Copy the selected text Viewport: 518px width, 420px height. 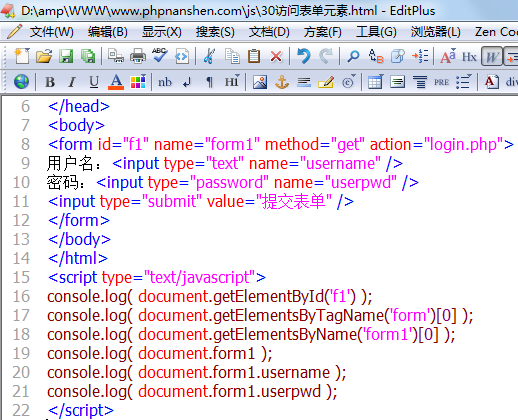coord(232,56)
